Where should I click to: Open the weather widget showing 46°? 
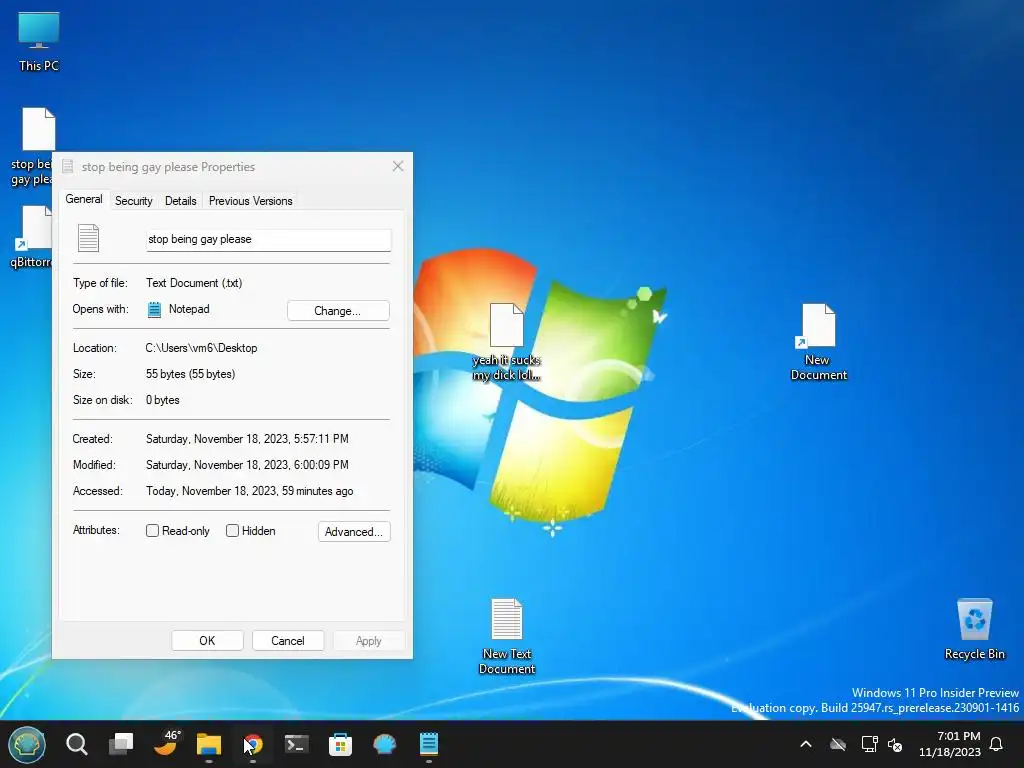tap(165, 743)
